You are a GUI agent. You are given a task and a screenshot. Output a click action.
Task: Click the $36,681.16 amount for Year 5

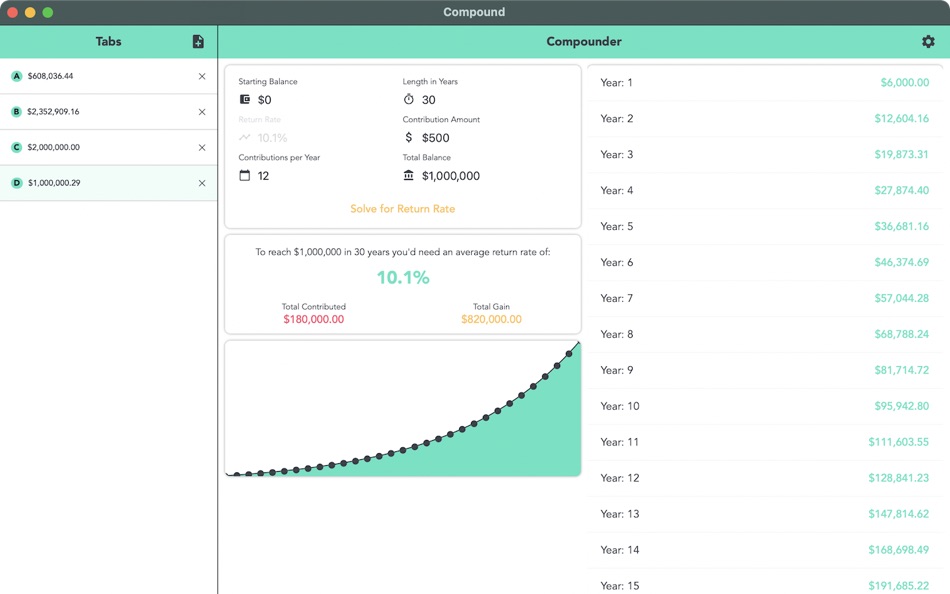901,226
